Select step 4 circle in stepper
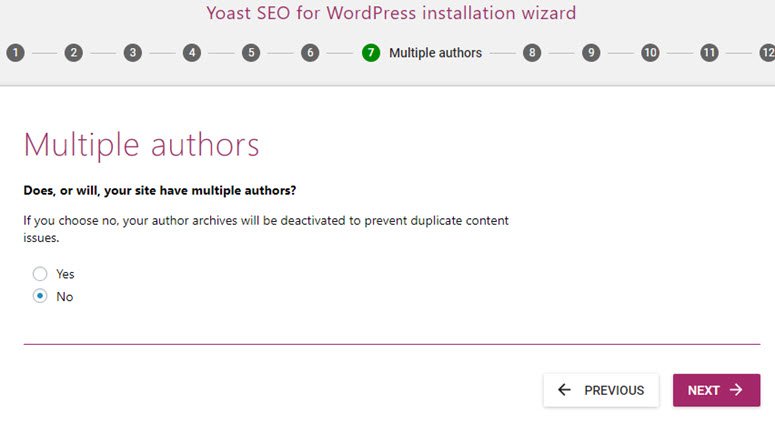Screen dimensions: 775x423 pyautogui.click(x=192, y=53)
